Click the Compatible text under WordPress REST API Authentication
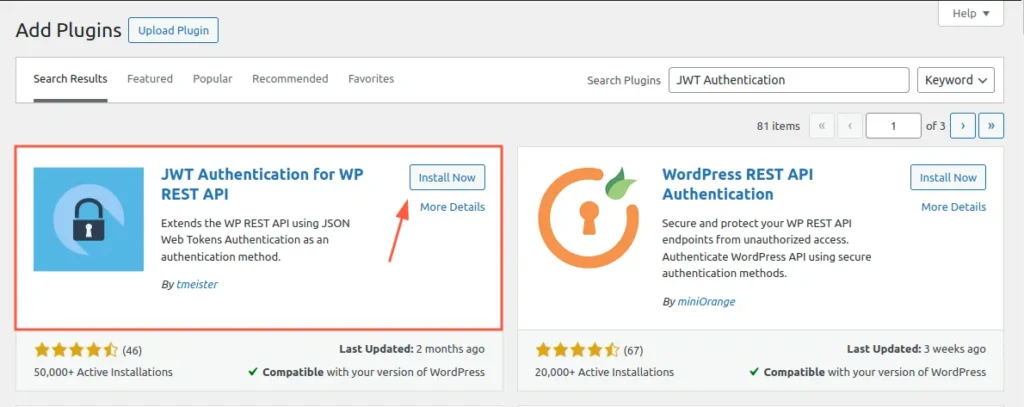Image resolution: width=1024 pixels, height=407 pixels. pos(868,372)
